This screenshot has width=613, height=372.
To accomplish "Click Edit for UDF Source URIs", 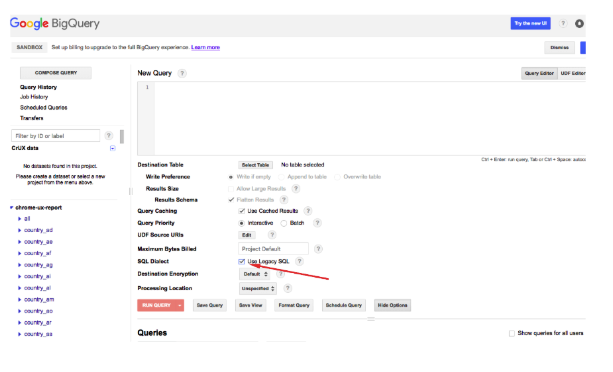I will (x=247, y=235).
